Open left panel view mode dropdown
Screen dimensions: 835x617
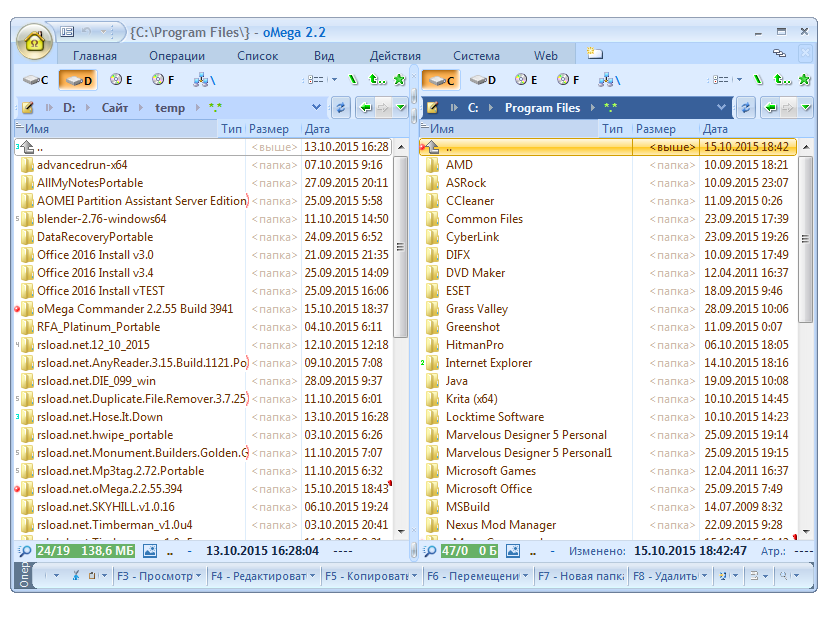334,80
